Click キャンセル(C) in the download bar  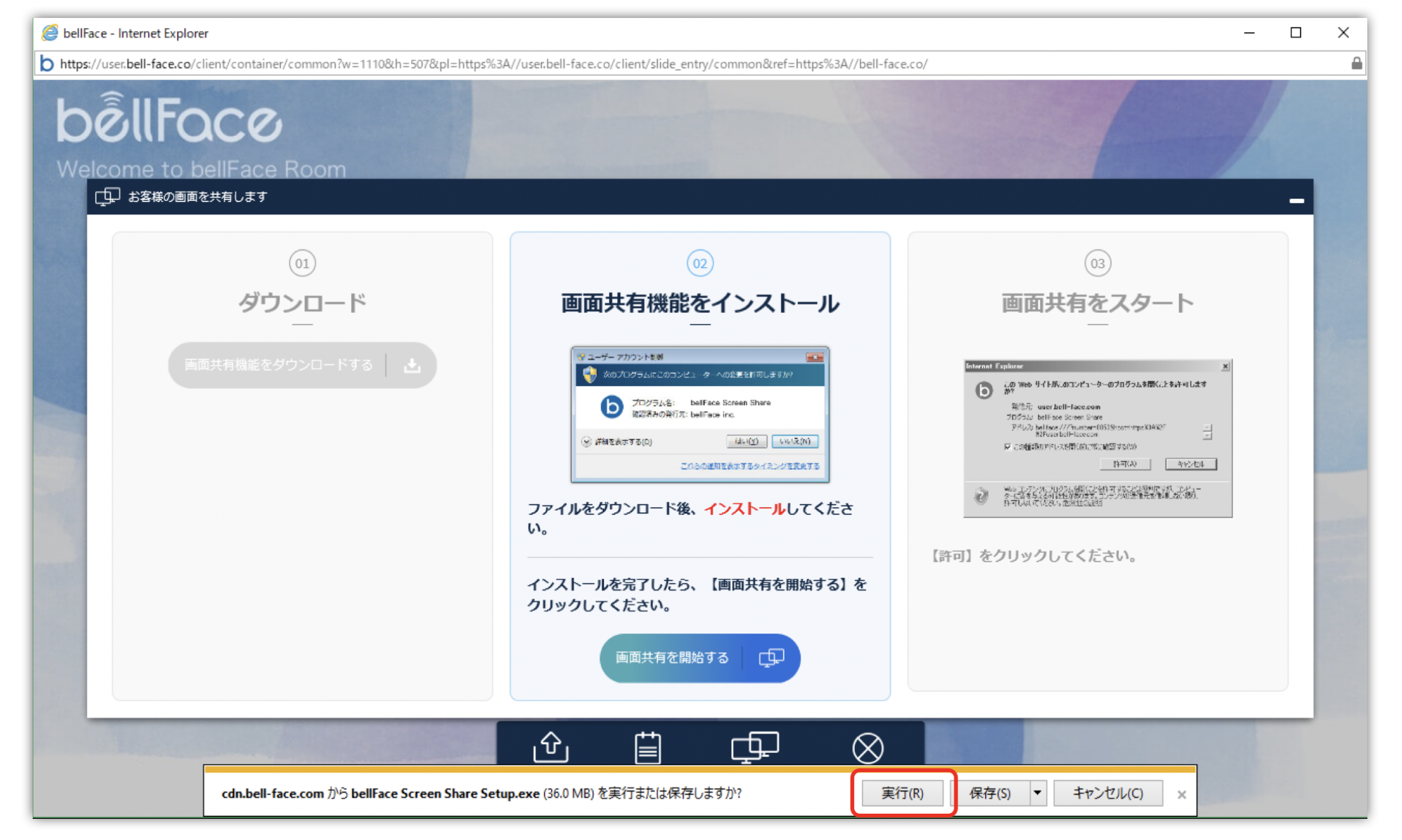(1108, 793)
